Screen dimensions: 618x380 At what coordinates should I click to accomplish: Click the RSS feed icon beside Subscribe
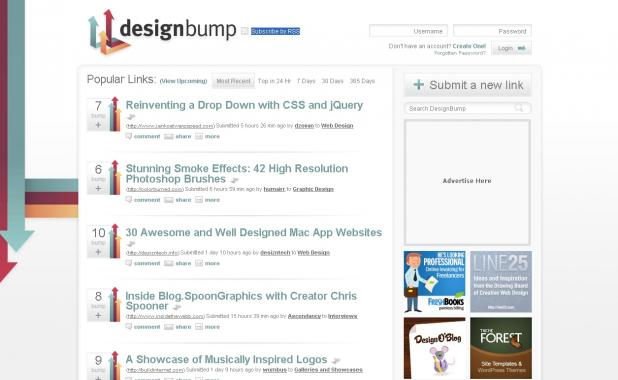(x=245, y=31)
